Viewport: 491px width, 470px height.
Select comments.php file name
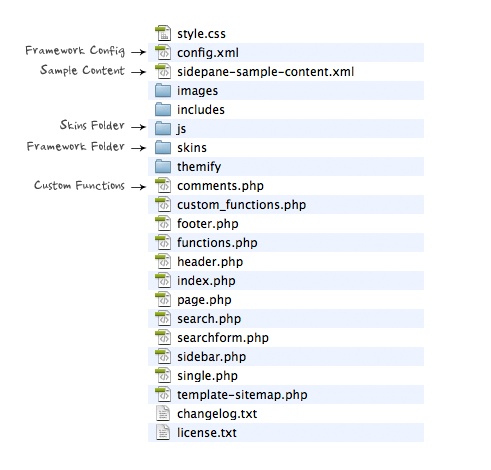pos(220,186)
